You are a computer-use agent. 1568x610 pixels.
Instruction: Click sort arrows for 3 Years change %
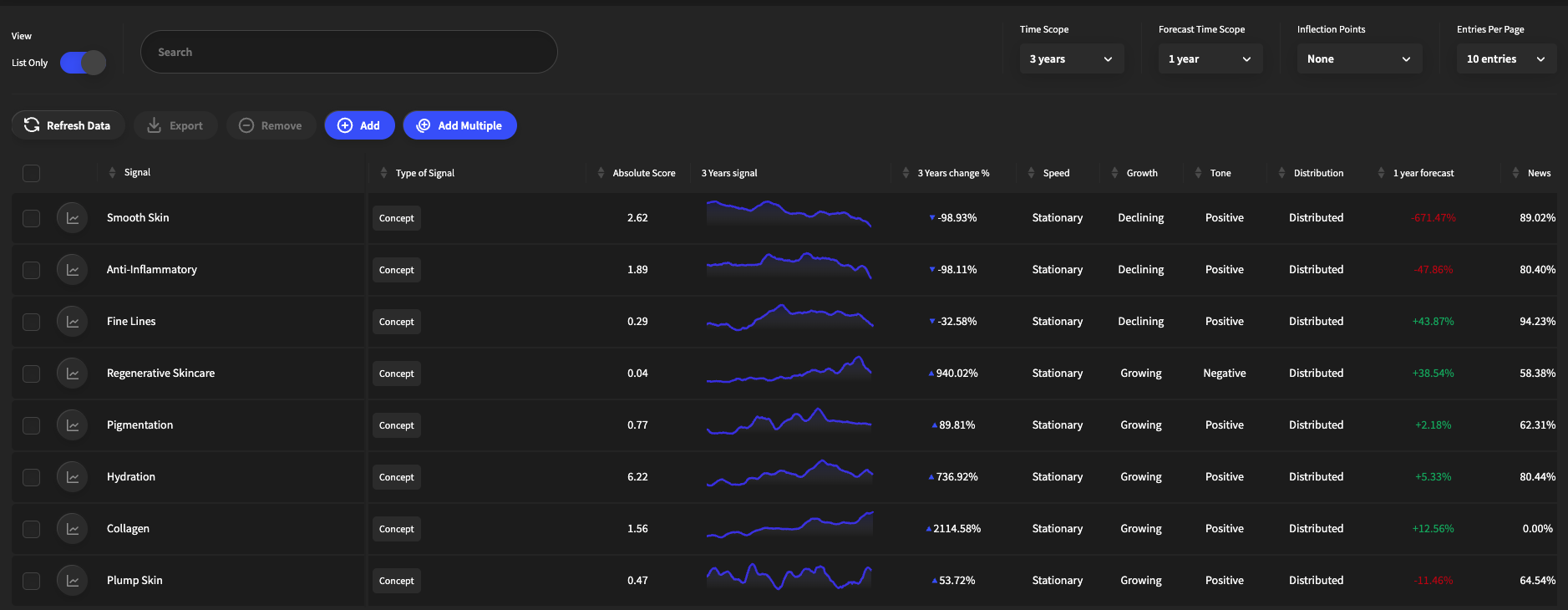tap(906, 173)
